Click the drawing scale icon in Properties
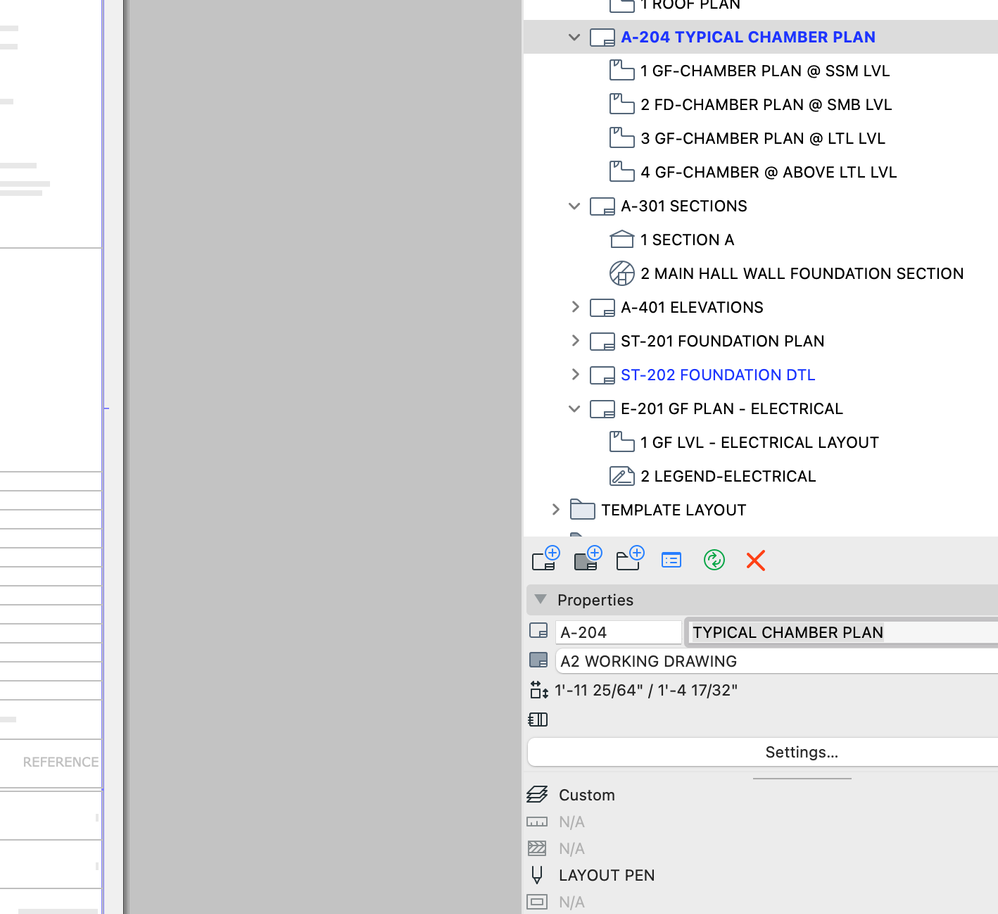The image size is (998, 914). (x=538, y=689)
